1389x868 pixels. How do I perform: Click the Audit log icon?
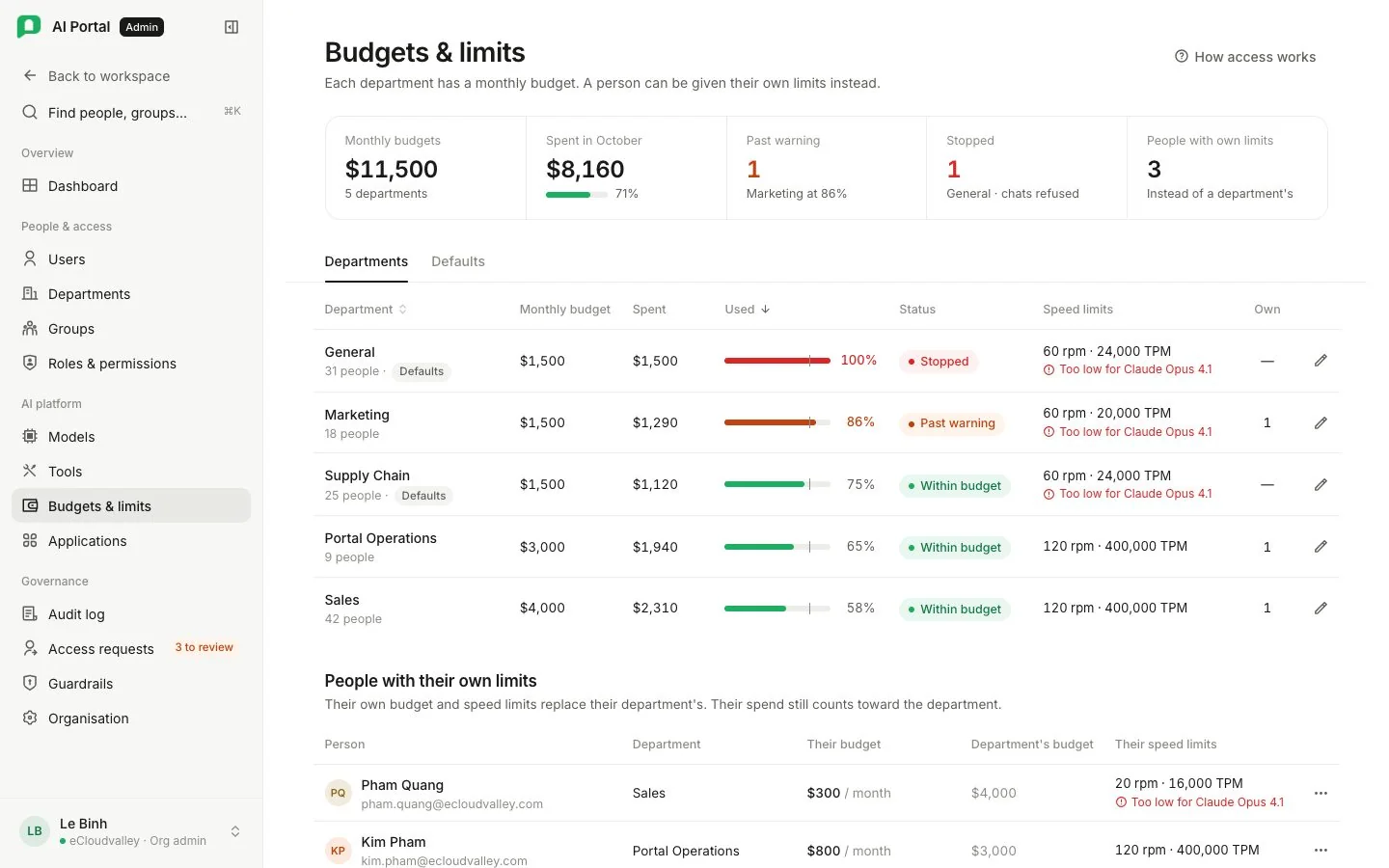pyautogui.click(x=30, y=614)
